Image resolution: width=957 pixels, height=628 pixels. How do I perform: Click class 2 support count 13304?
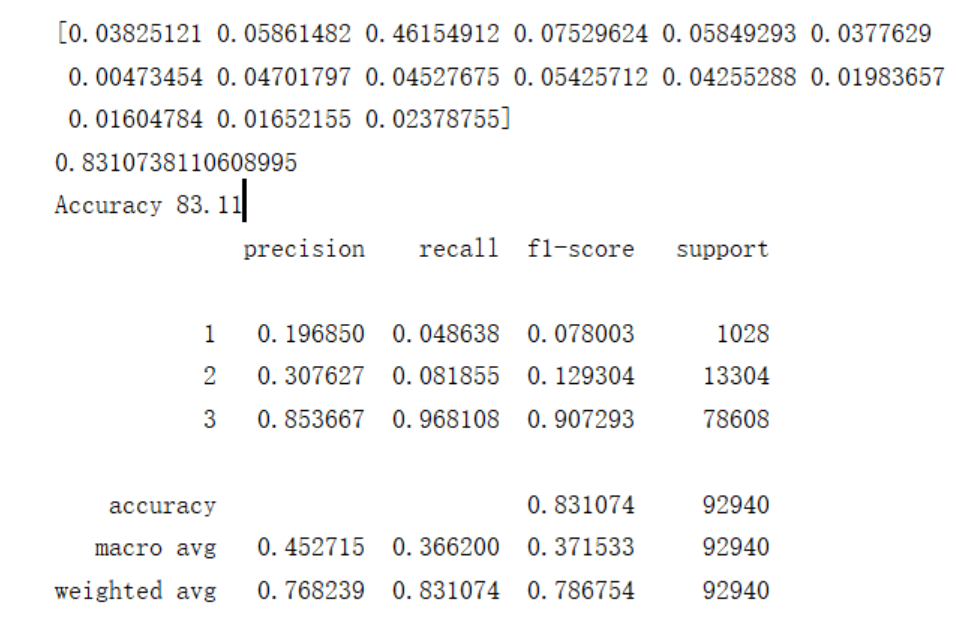[x=735, y=377]
